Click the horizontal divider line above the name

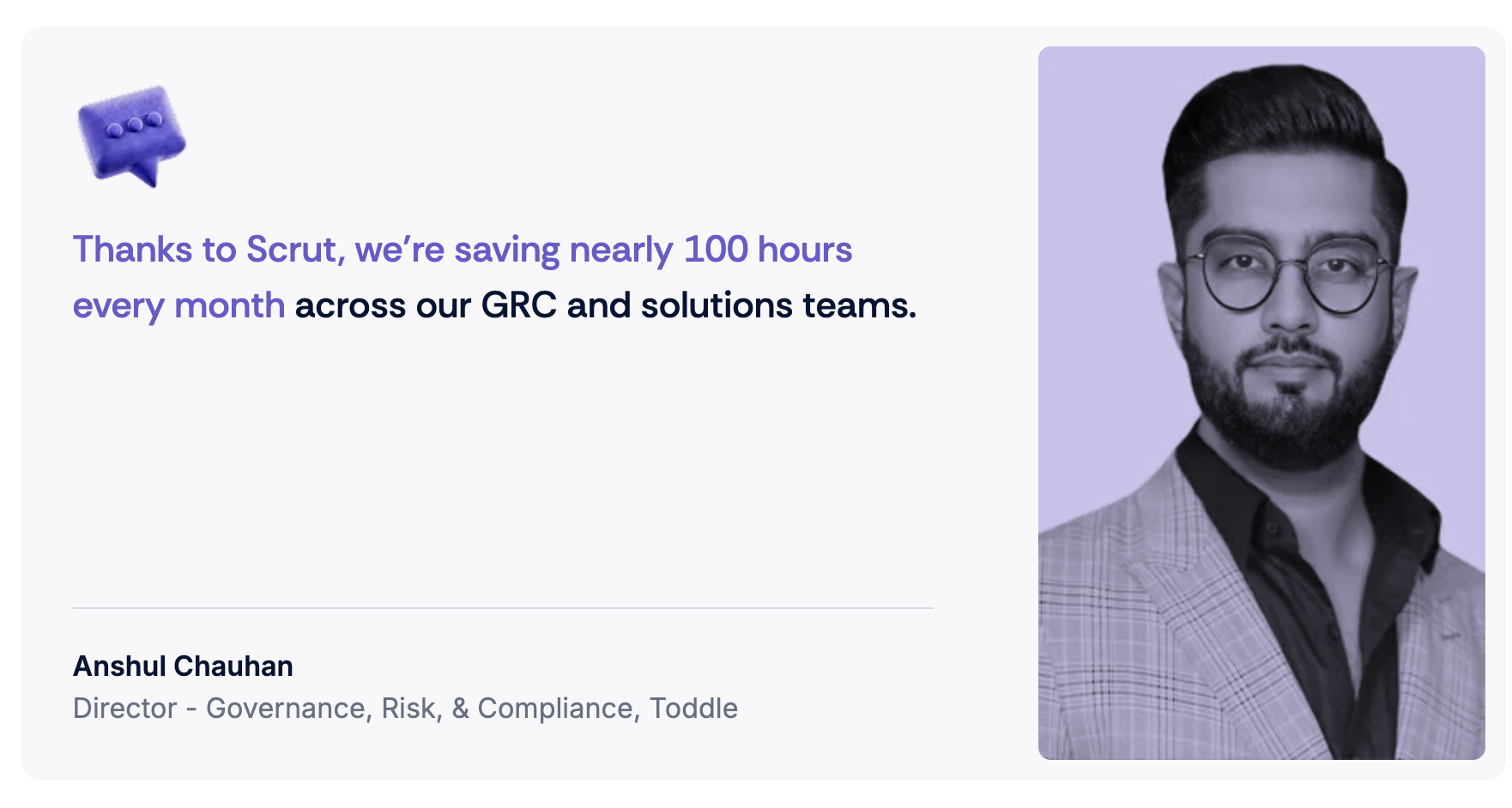[503, 608]
